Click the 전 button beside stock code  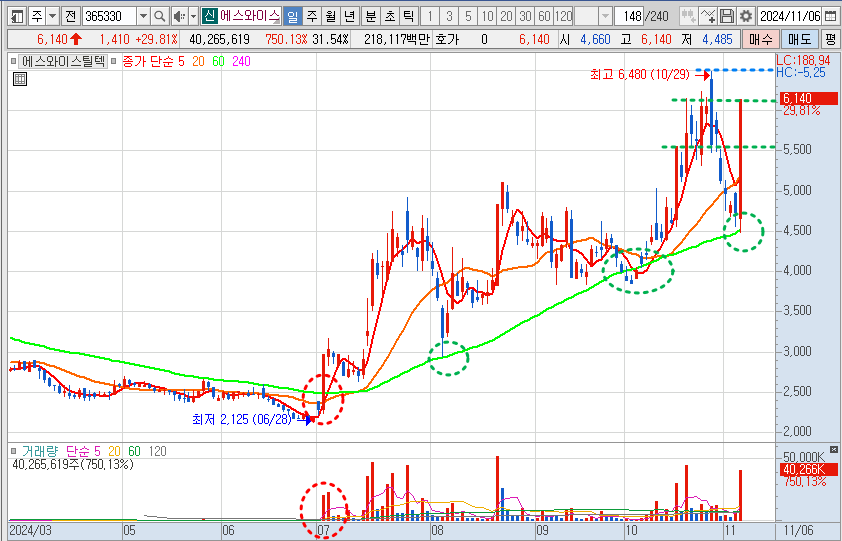tap(70, 17)
